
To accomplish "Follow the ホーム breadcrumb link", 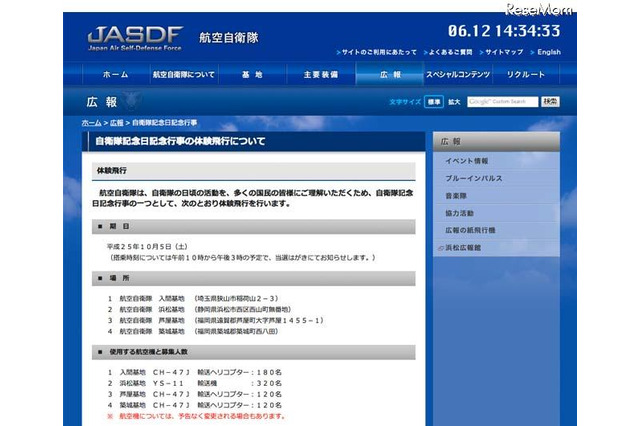I will (x=91, y=123).
